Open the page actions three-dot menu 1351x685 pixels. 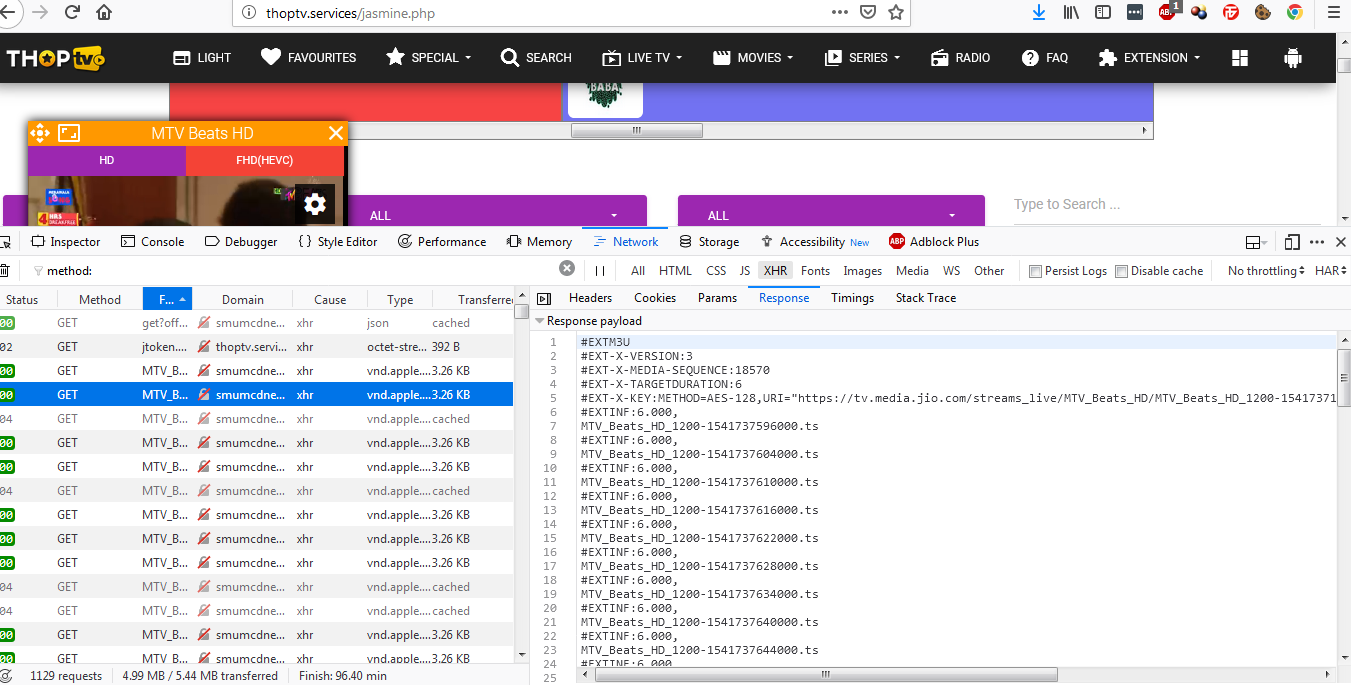pos(840,13)
